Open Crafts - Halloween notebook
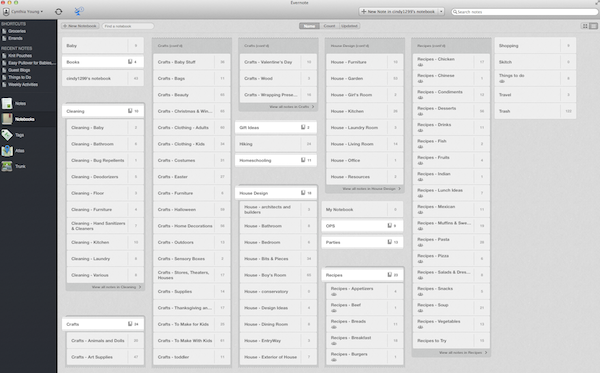This screenshot has width=600, height=373. 192,210
